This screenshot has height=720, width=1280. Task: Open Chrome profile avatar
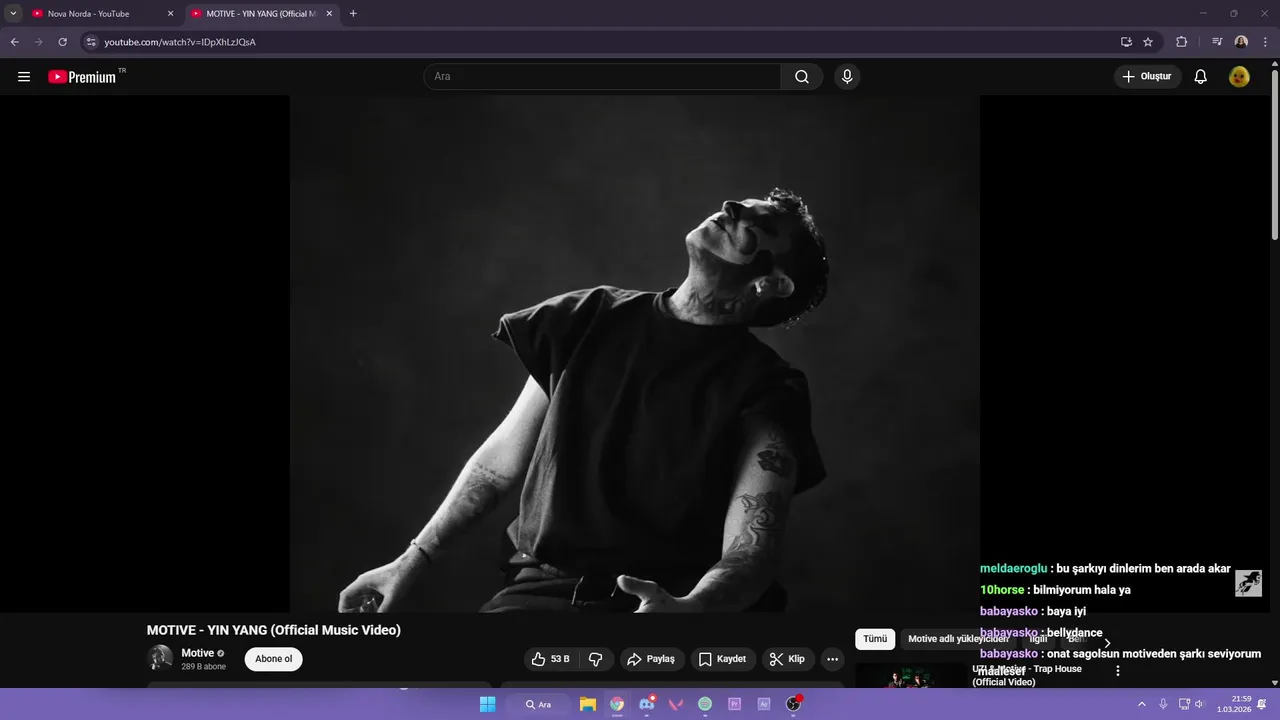coord(1241,42)
